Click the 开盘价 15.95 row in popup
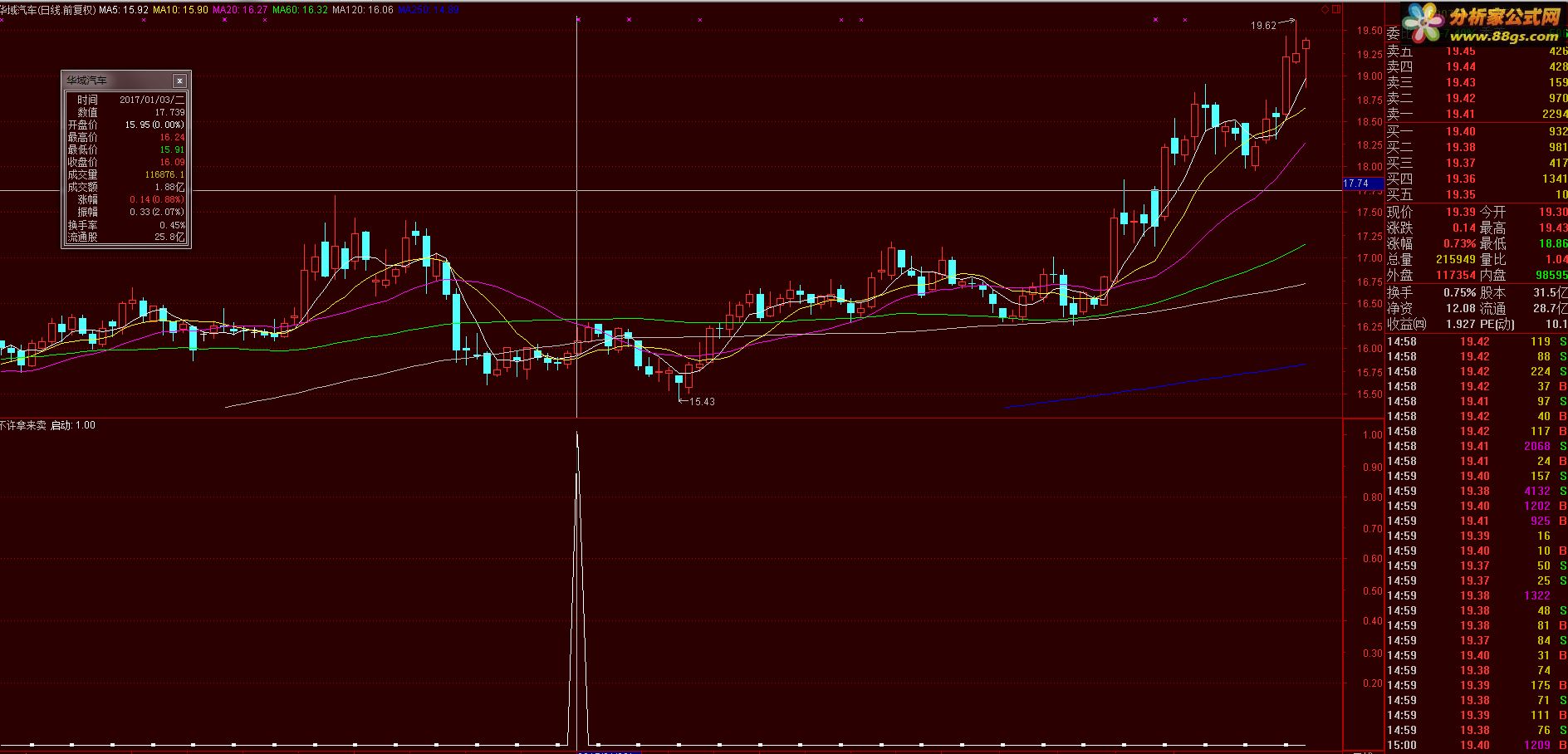Image resolution: width=1568 pixels, height=754 pixels. click(x=126, y=125)
